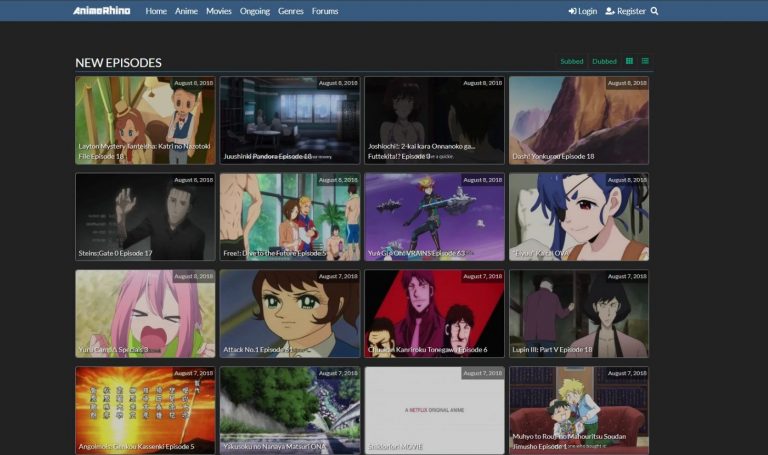Open Layton Mystery Tanteisha Episode 18 thumbnail

(x=145, y=120)
